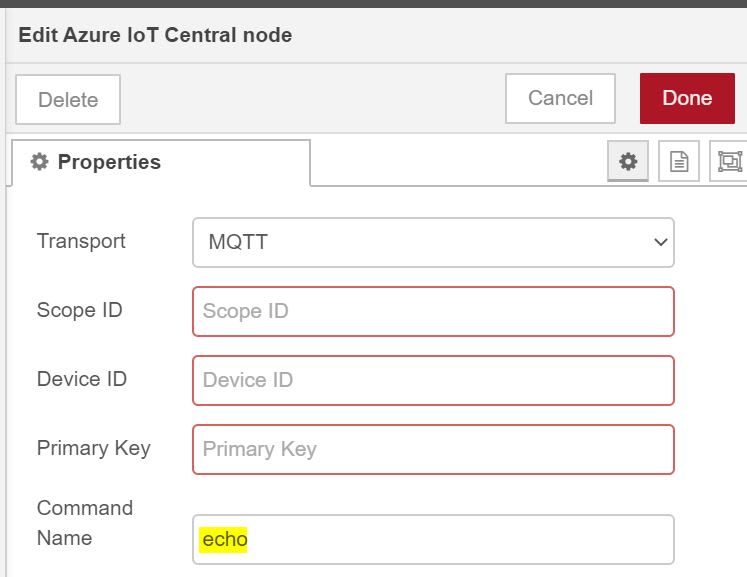This screenshot has height=577, width=747.
Task: Click the Edit Azure IoT Central node title
Action: pos(155,35)
